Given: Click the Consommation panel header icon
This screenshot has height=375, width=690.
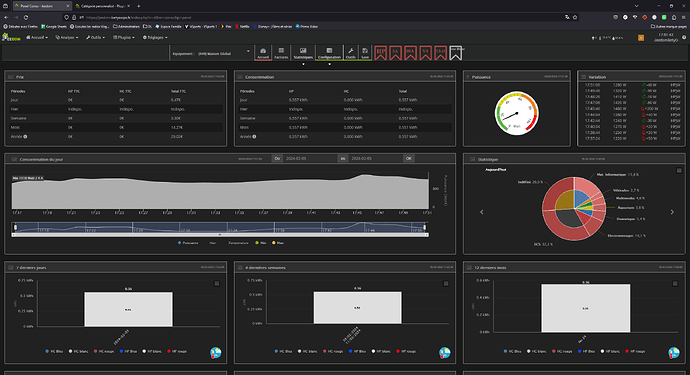Looking at the screenshot, I should click(240, 77).
